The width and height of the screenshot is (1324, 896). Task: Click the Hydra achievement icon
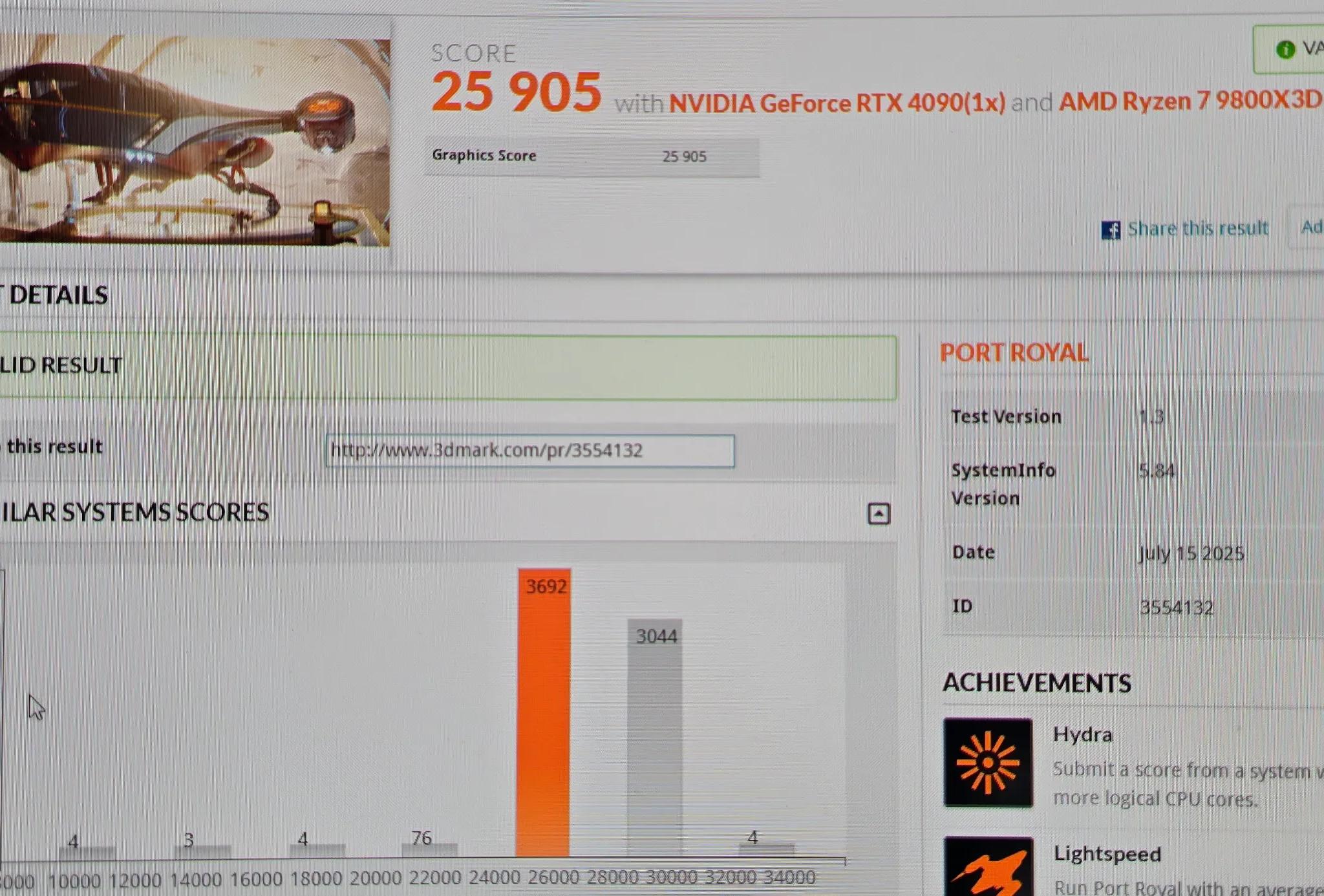click(987, 762)
